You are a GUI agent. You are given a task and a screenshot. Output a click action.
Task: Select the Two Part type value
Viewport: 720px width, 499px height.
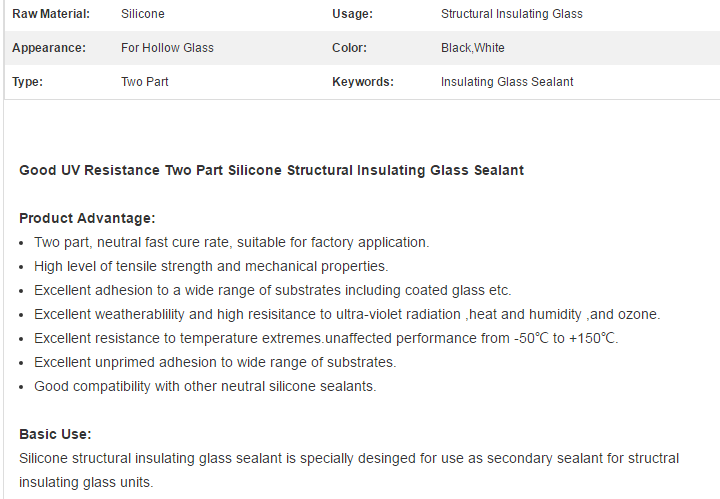click(x=145, y=82)
